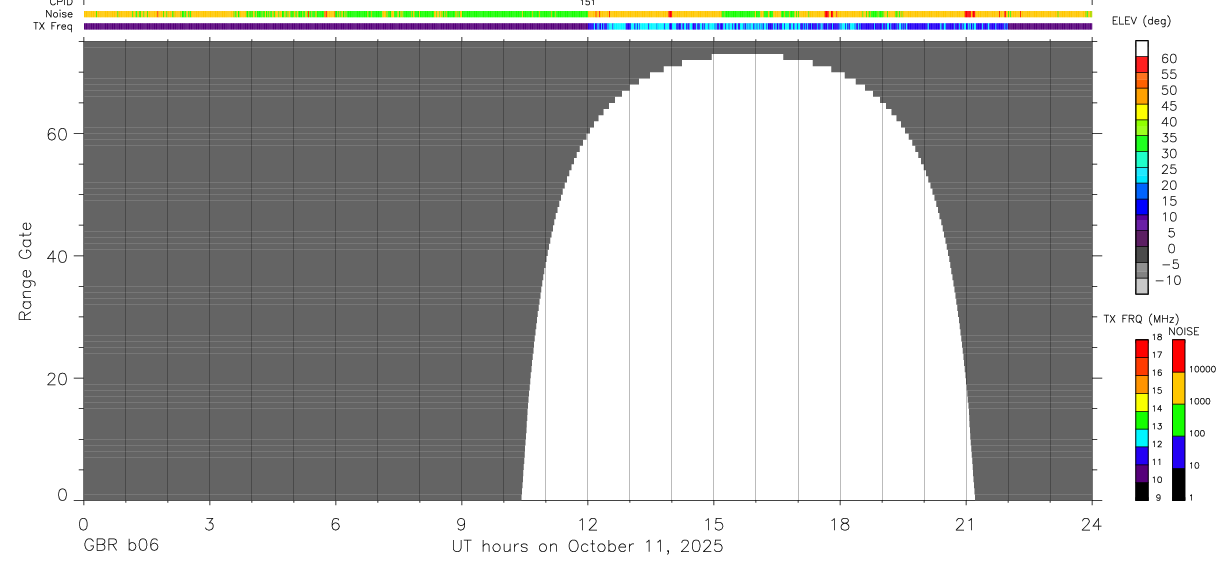Select the −10 value on ELEV scale

(1167, 280)
